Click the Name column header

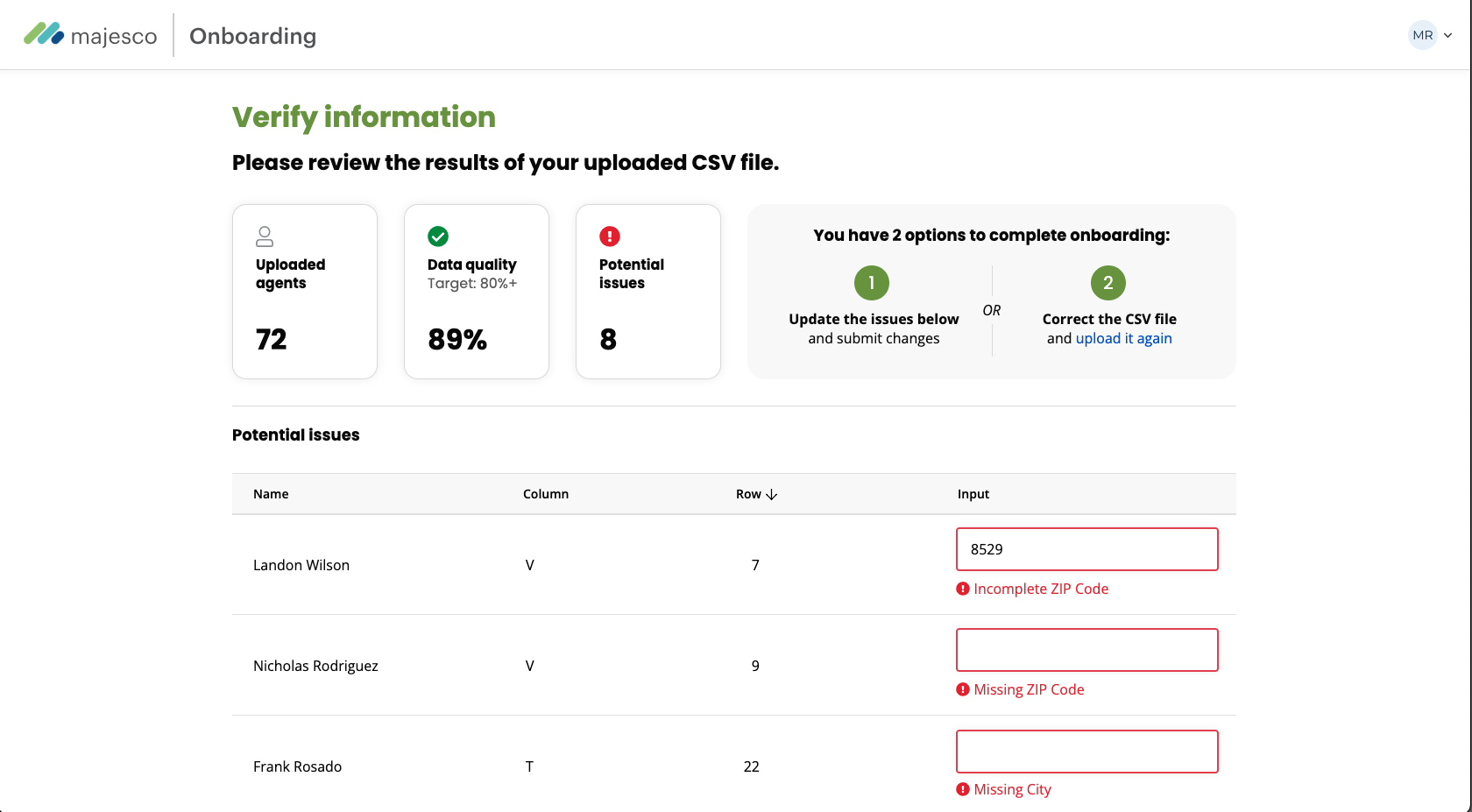tap(271, 494)
